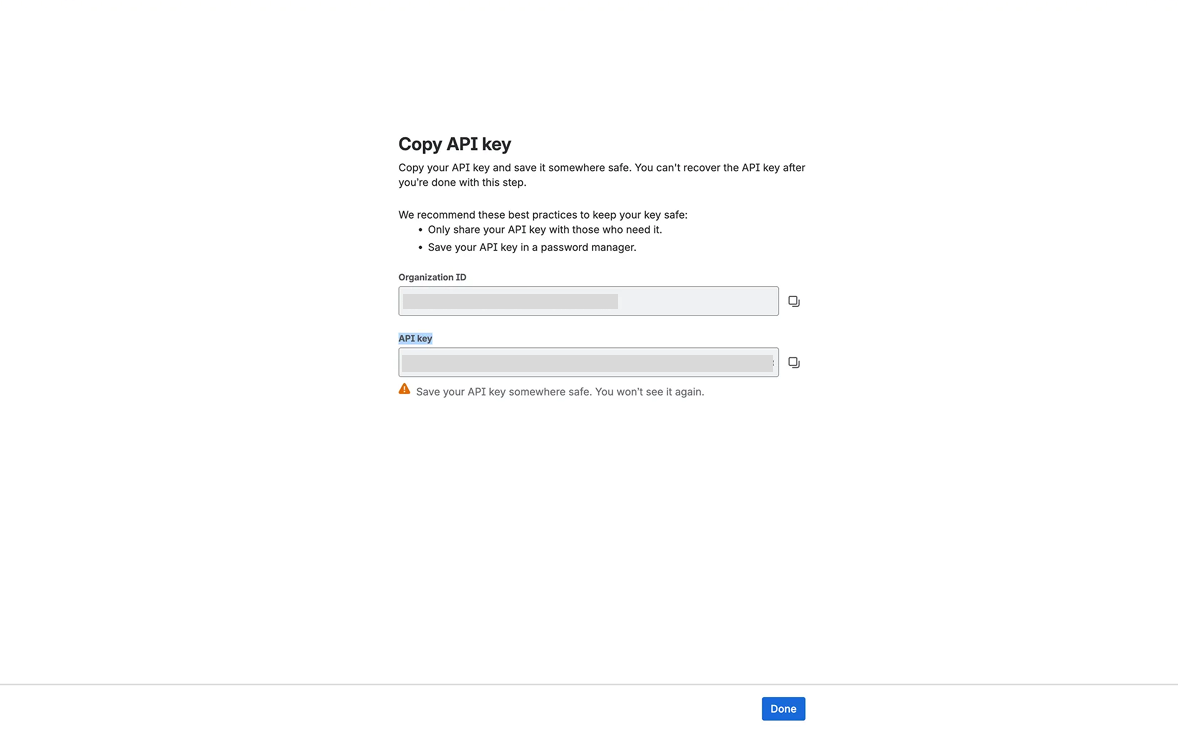Click the save-your-key warning message text
This screenshot has width=1178, height=731.
(x=558, y=391)
